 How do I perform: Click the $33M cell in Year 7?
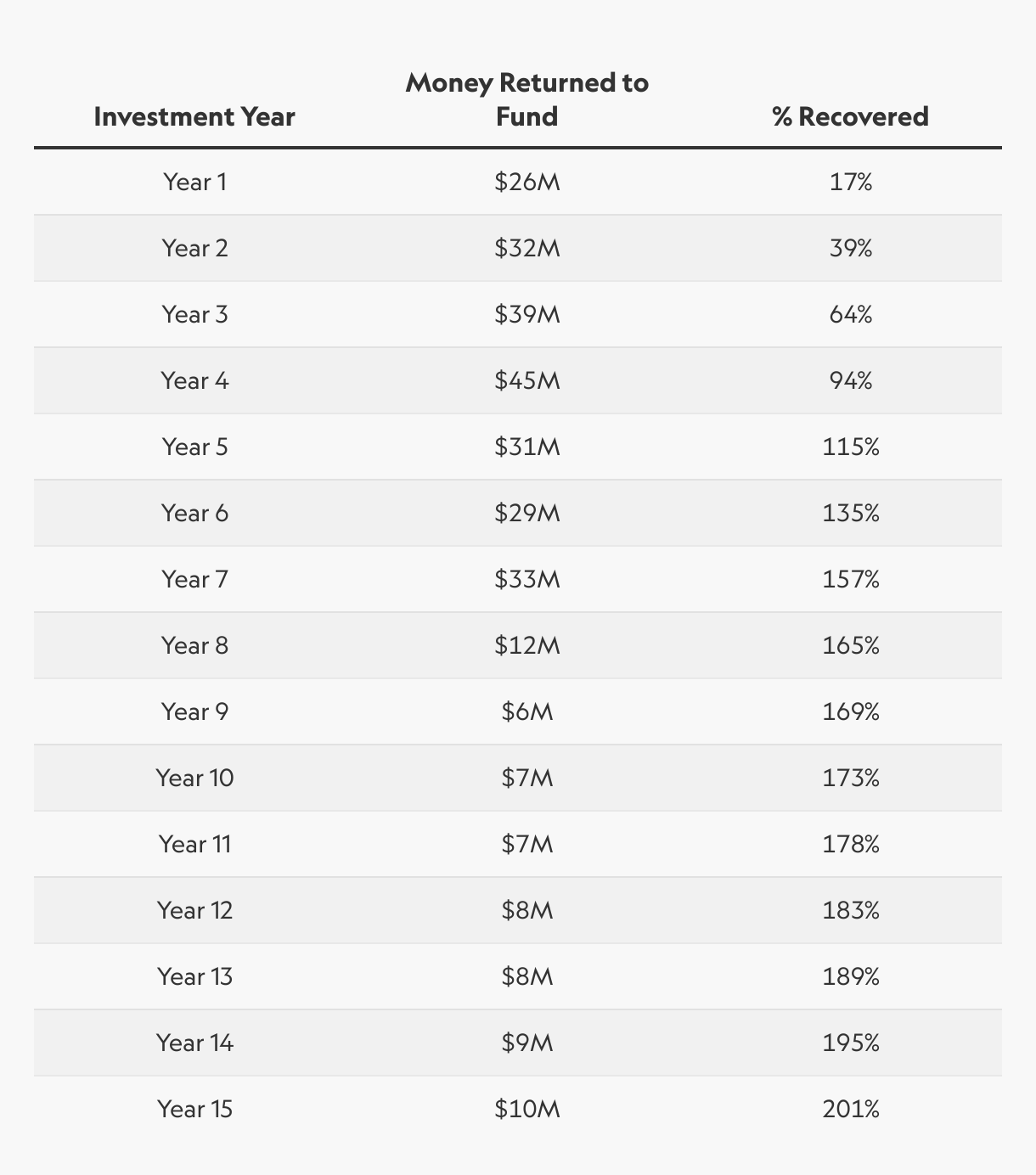(x=526, y=579)
